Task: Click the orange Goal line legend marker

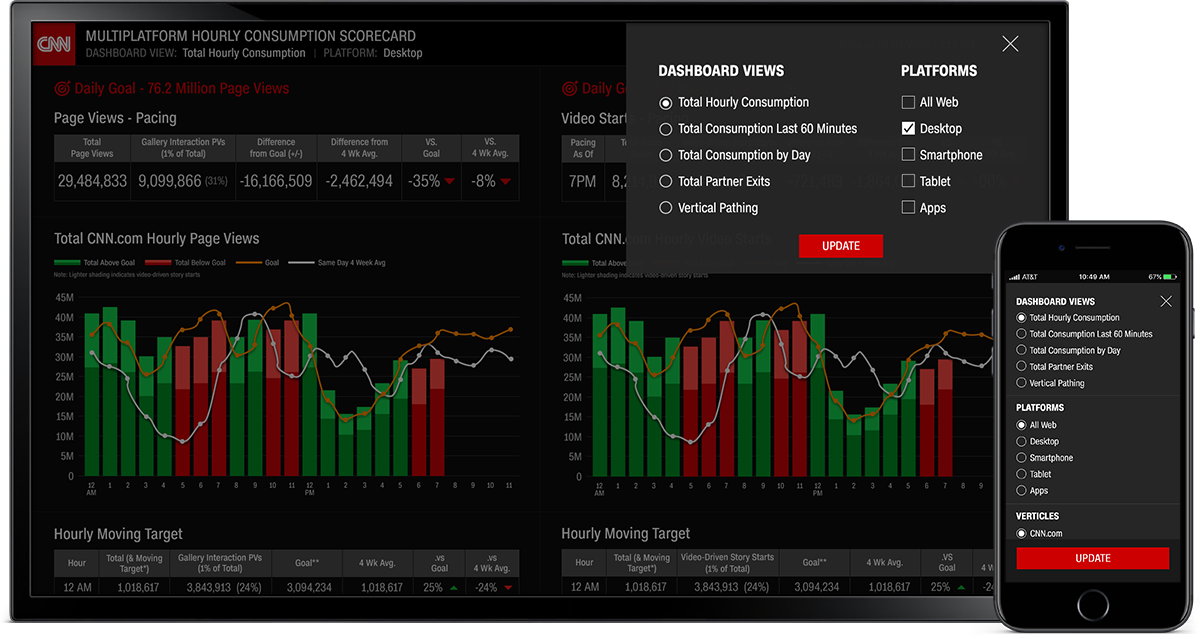Action: [250, 263]
